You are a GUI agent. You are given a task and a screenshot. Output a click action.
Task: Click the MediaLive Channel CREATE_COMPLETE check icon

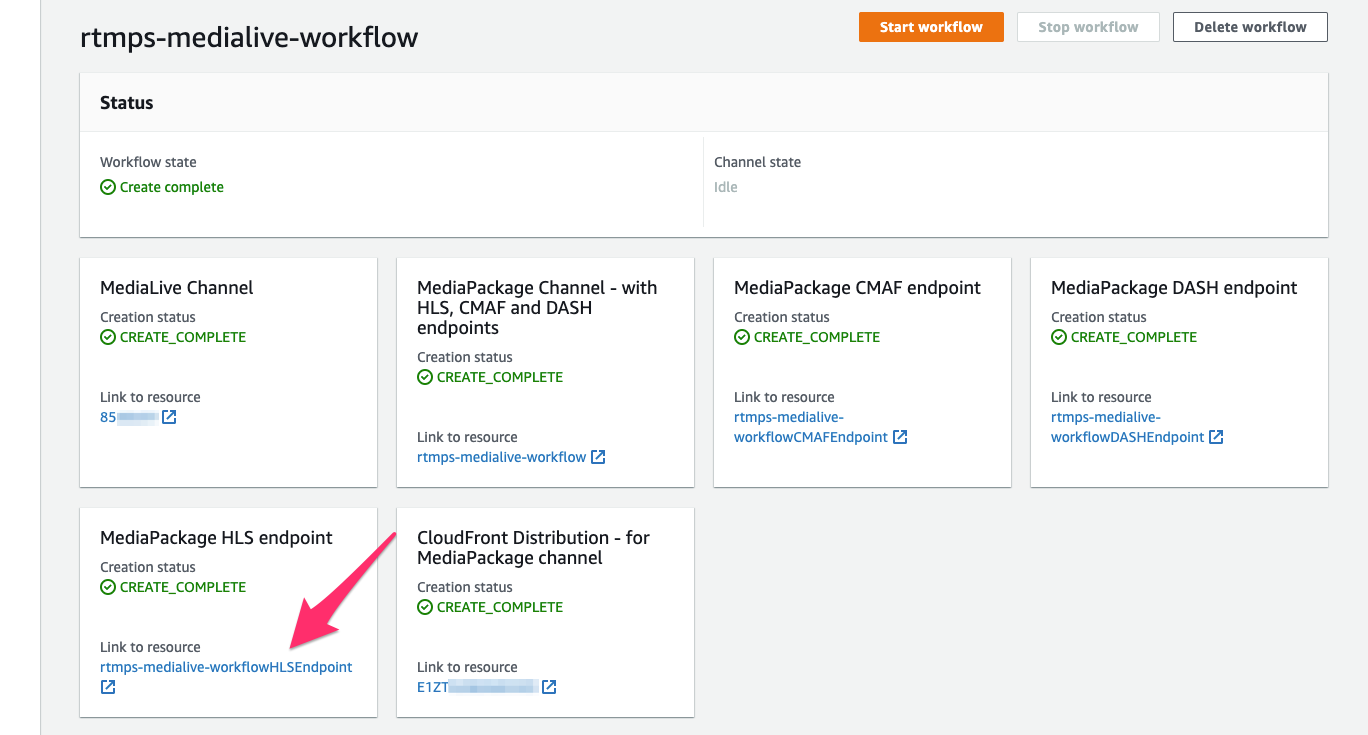coord(108,337)
